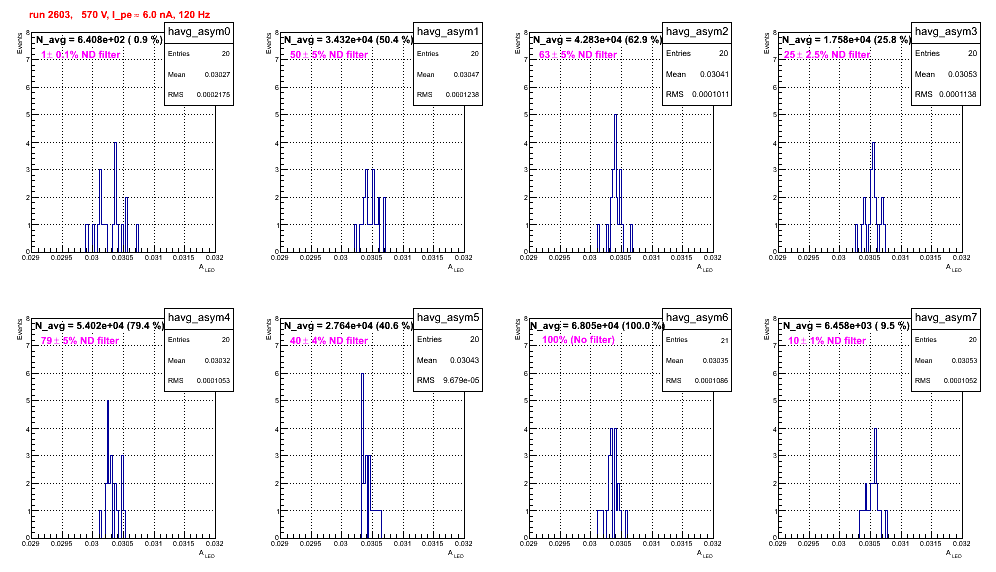Click Mean value 0.03032 in havg_asym4
Screen dimensions: 996x572
tap(217, 361)
